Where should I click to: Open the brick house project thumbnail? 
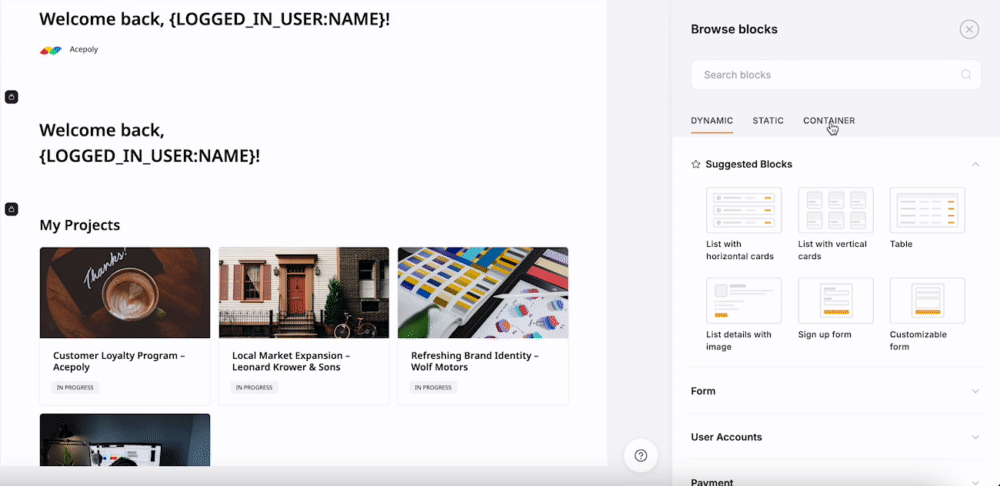tap(304, 293)
